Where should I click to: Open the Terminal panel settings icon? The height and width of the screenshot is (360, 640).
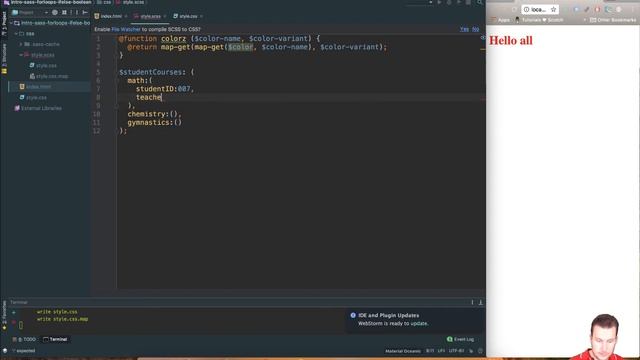pyautogui.click(x=472, y=302)
